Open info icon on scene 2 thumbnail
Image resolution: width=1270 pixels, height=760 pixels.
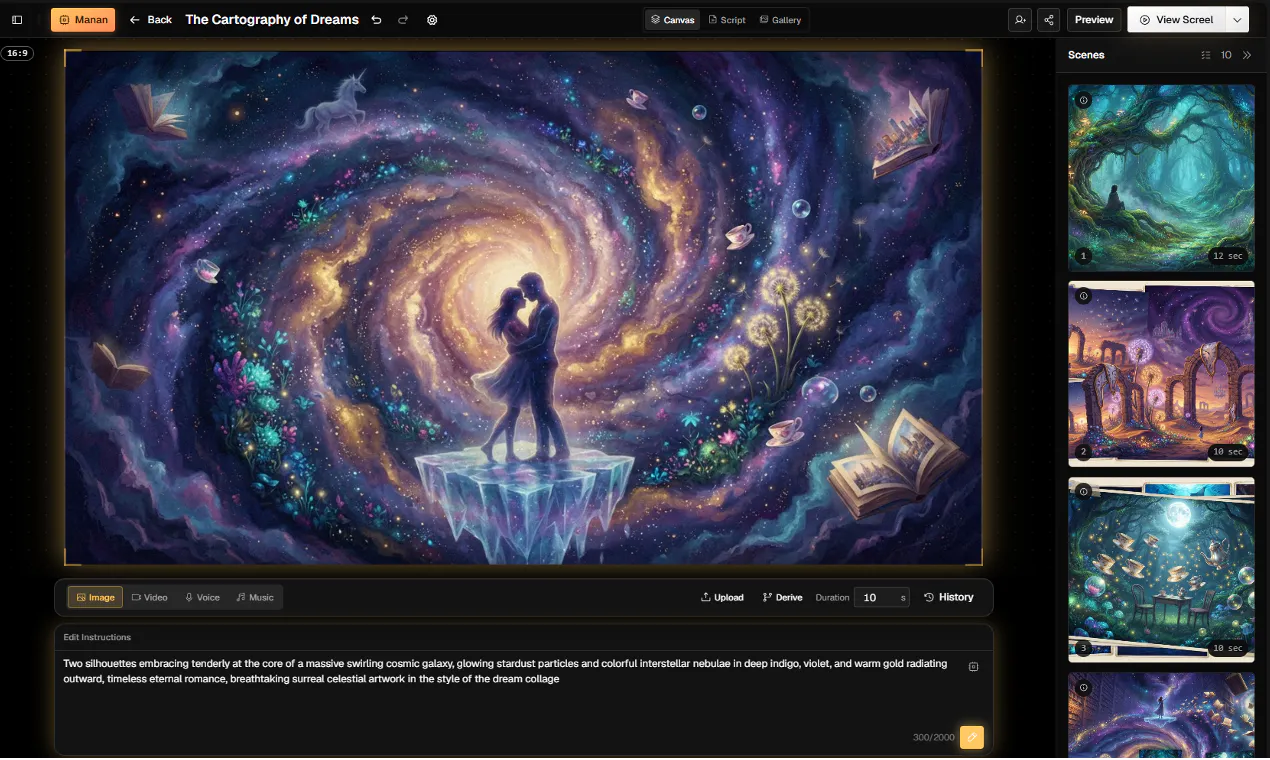(x=1084, y=296)
